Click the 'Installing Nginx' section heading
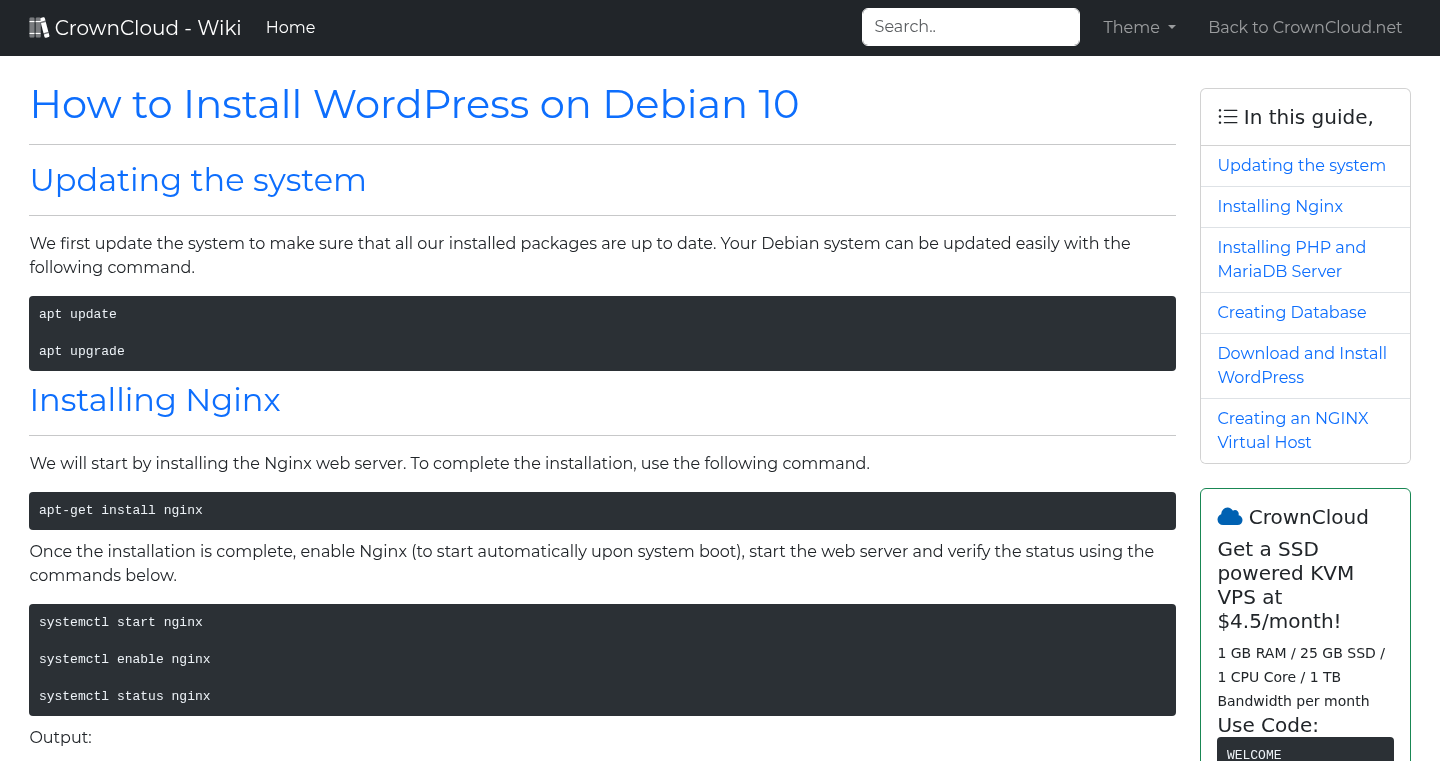 (x=155, y=400)
